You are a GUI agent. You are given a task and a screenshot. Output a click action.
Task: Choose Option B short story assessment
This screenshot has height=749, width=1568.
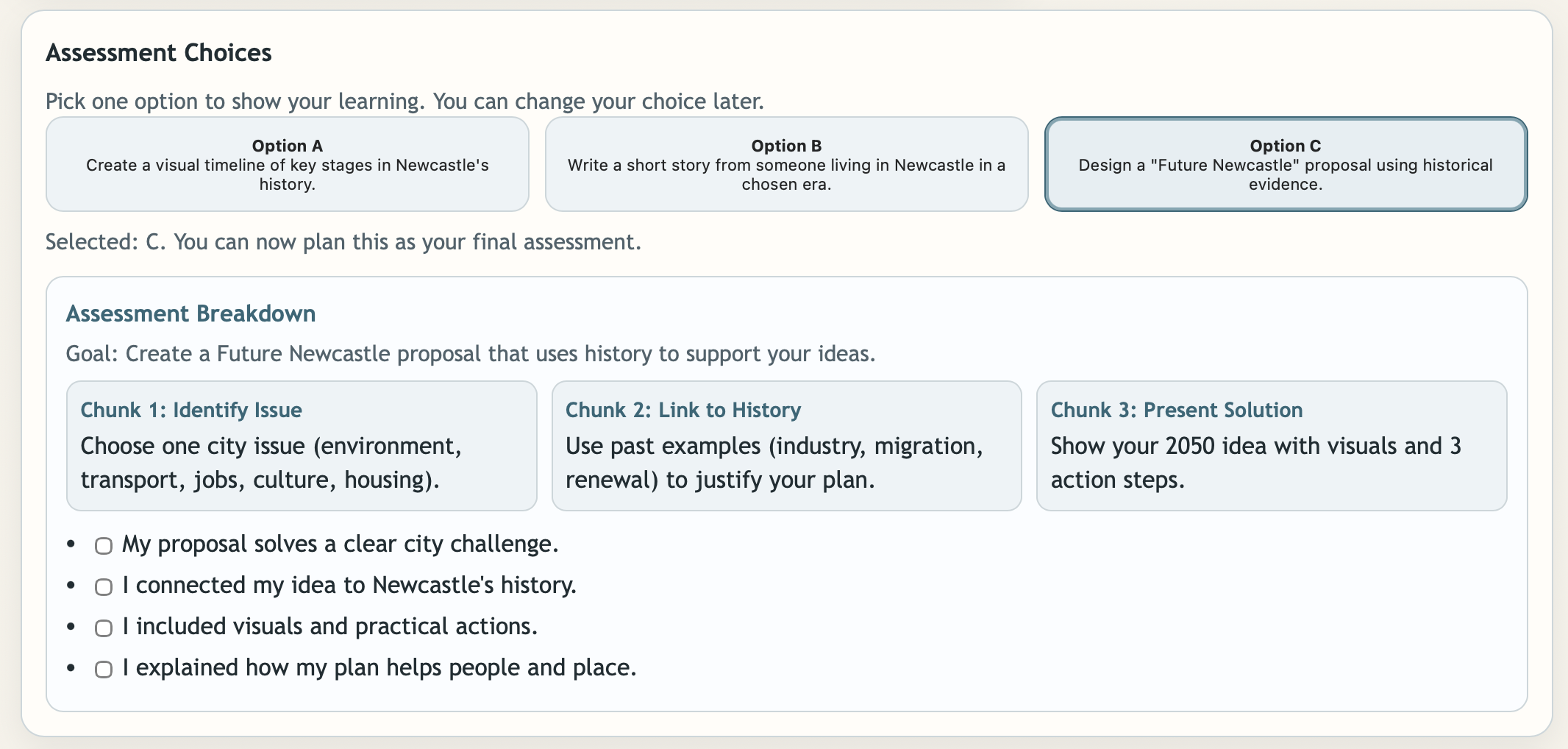pos(785,163)
